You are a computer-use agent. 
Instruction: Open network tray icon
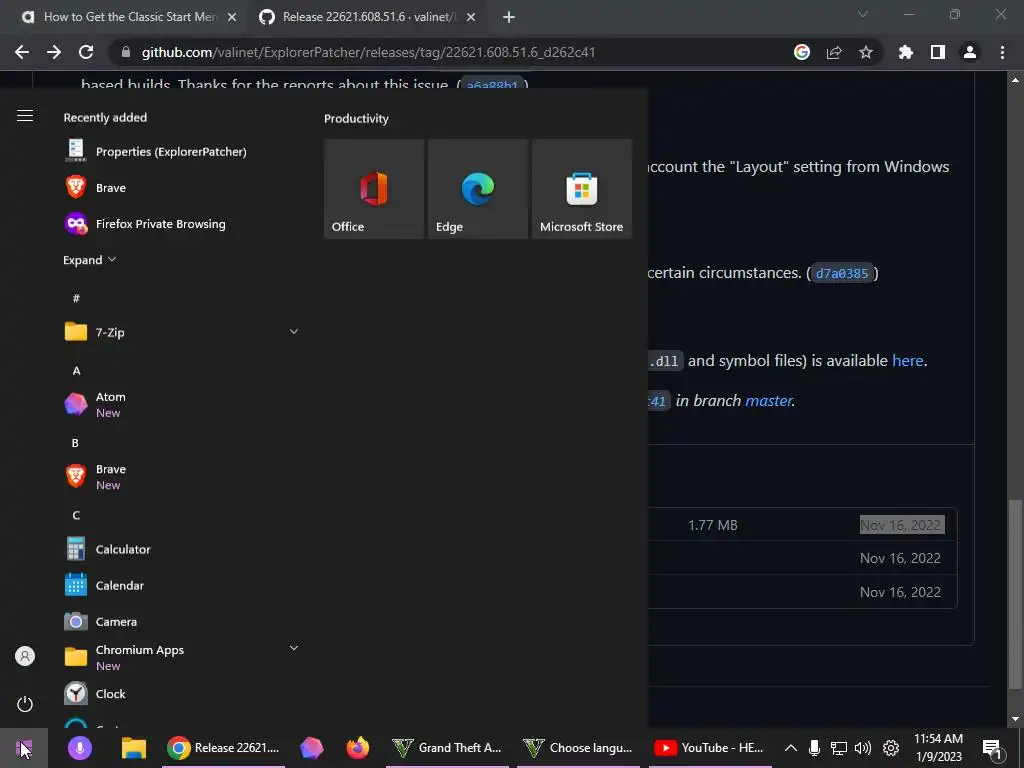(x=839, y=748)
